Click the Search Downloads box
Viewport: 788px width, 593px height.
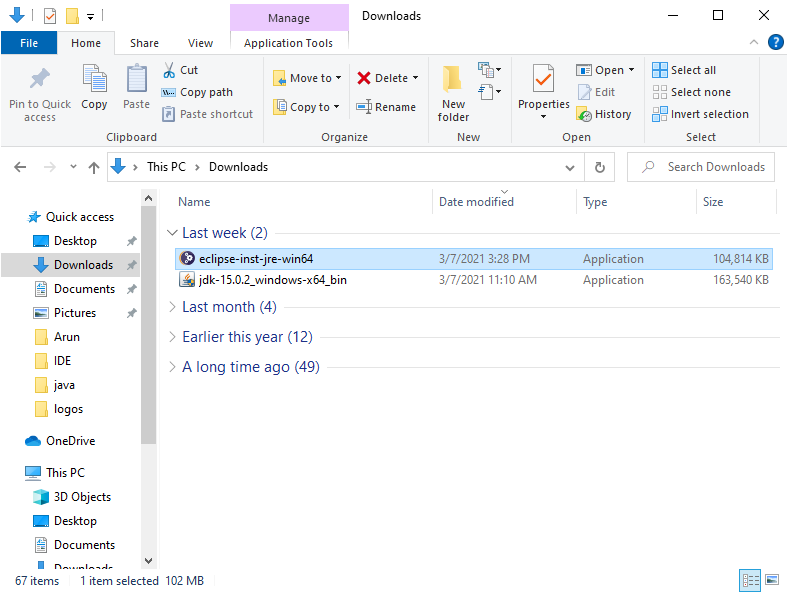point(701,167)
